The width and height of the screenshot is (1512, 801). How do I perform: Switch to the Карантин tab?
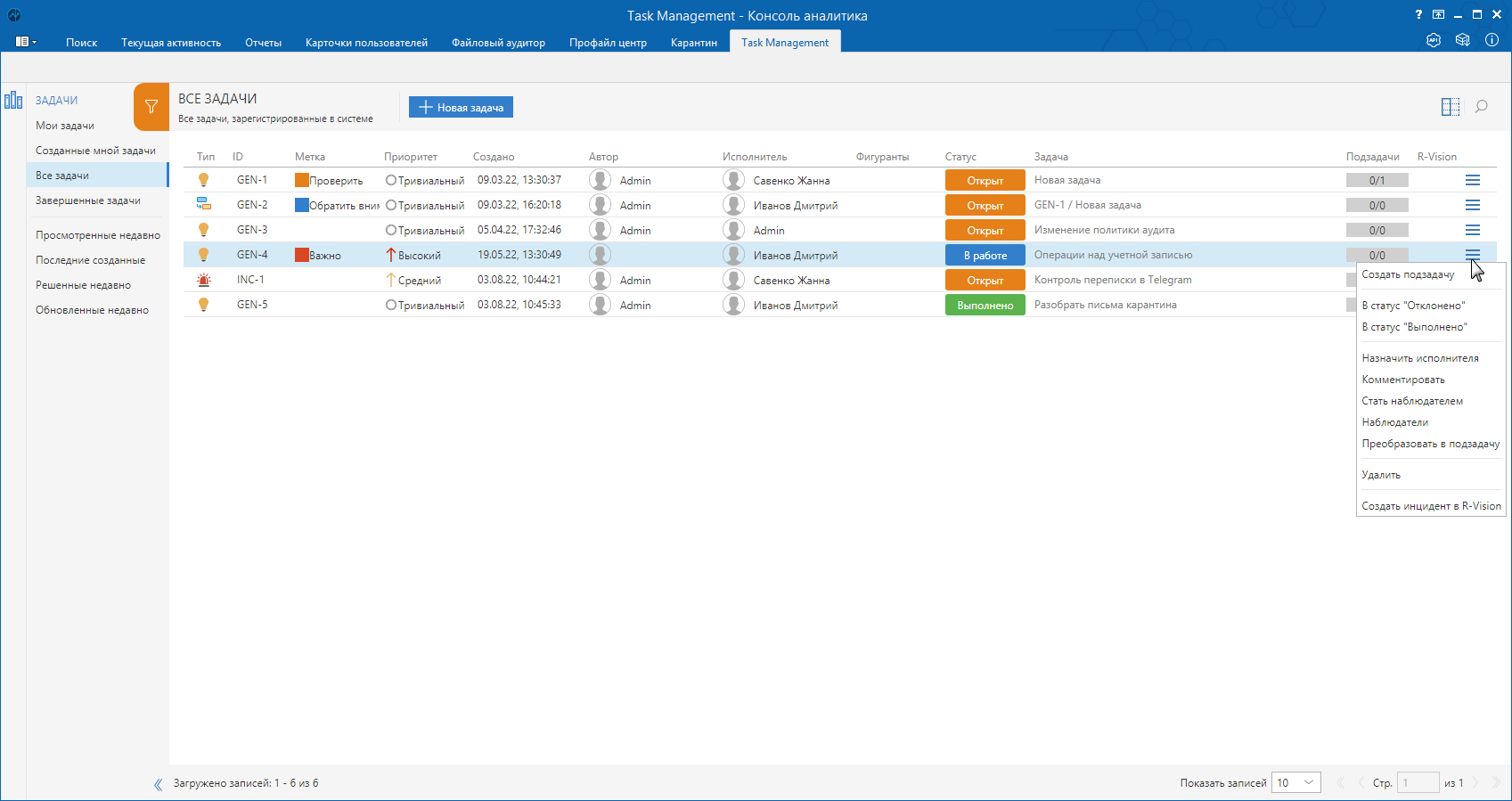point(693,43)
